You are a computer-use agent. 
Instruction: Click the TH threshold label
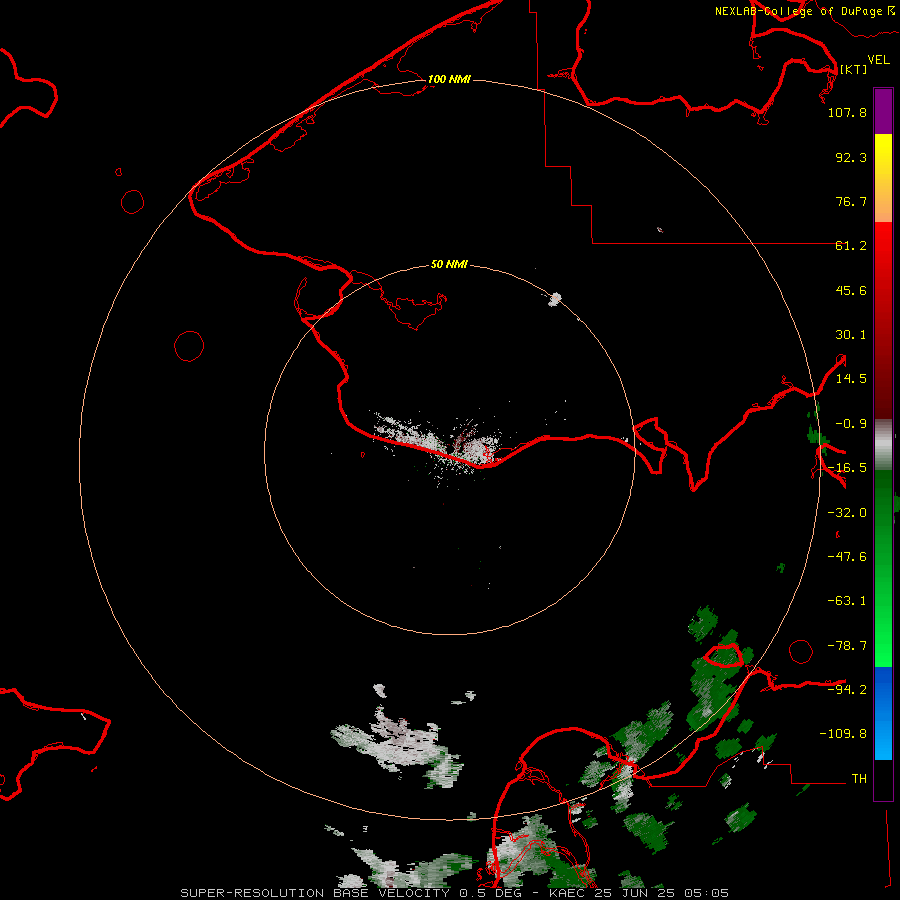[859, 778]
